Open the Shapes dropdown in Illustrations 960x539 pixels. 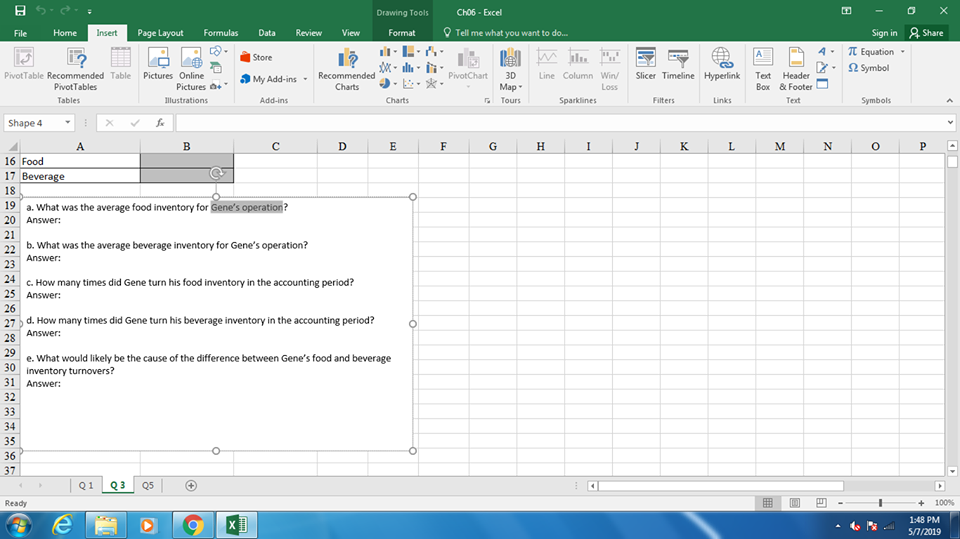(219, 51)
